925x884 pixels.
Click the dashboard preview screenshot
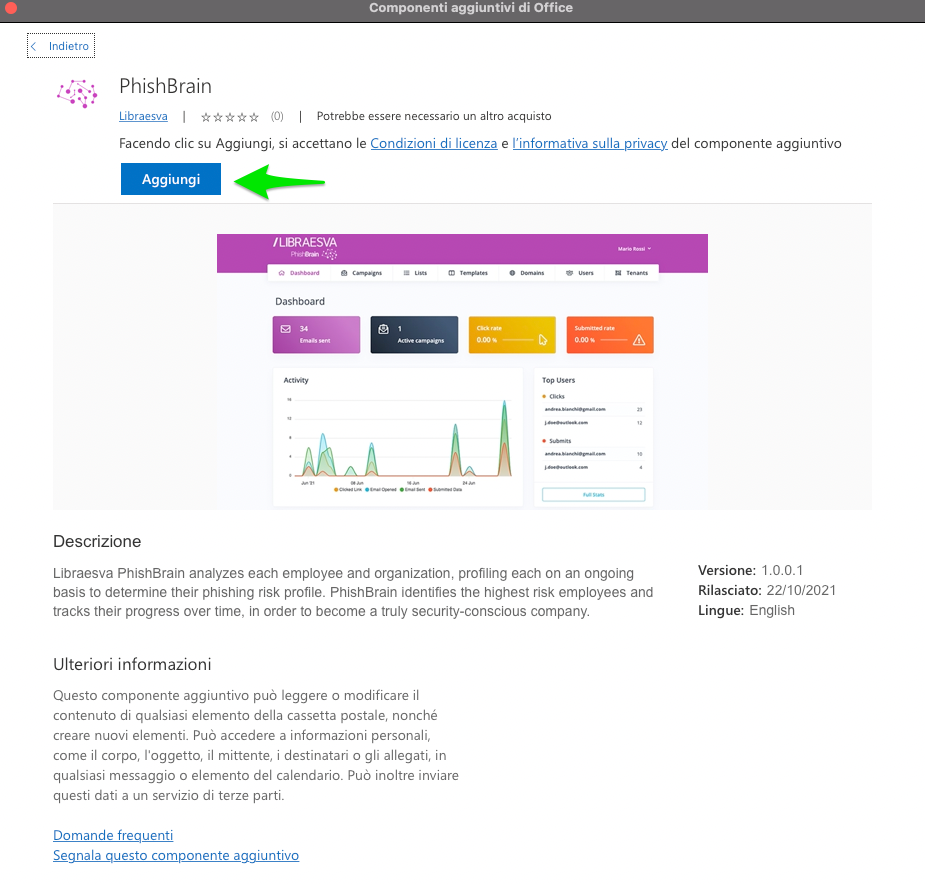pos(462,371)
